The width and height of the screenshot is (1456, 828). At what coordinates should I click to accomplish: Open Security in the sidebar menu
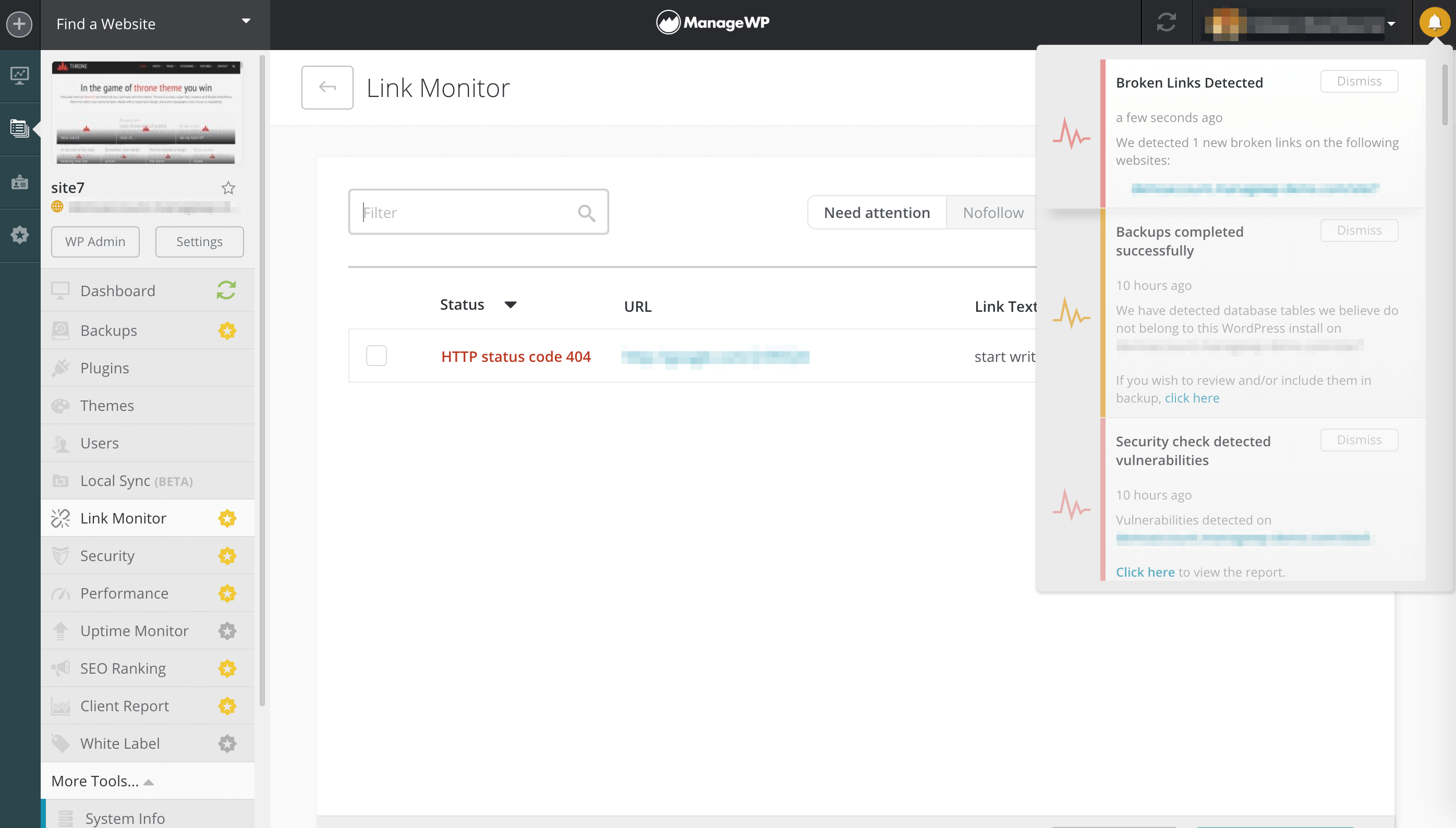point(107,556)
